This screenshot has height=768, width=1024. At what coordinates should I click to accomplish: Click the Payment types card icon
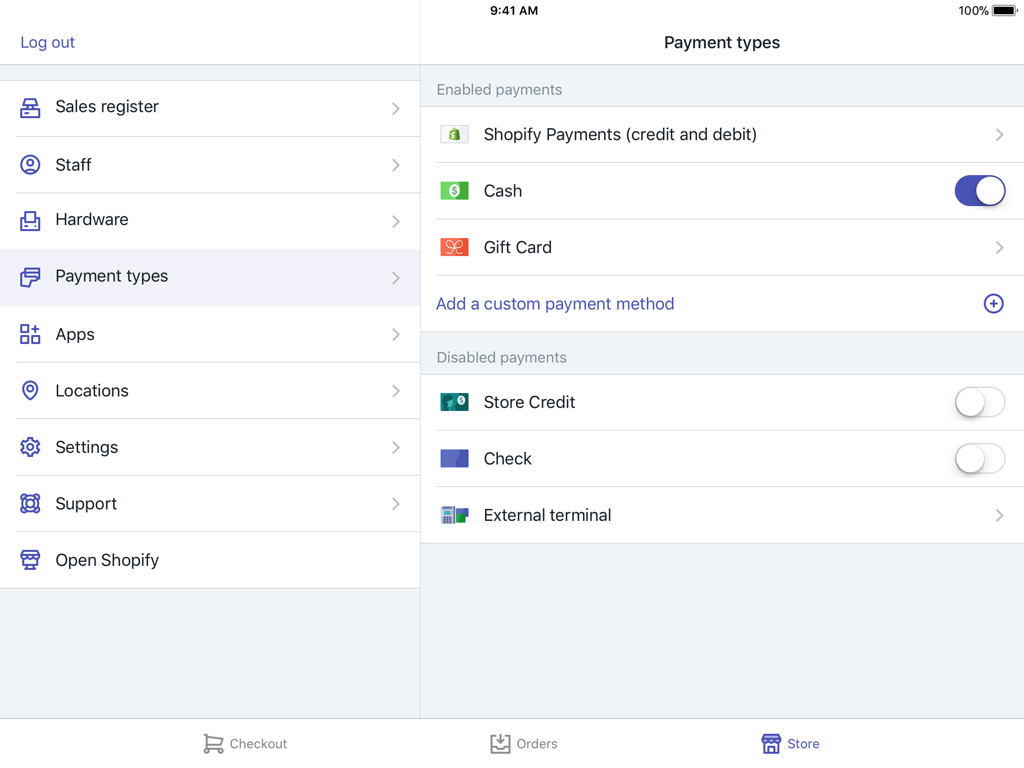pos(30,277)
